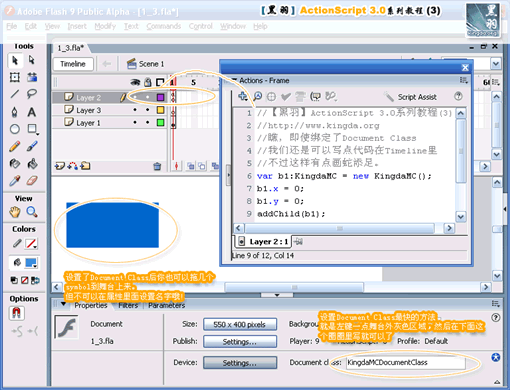Toggle lock all layers padlock icon
Viewport: 510px width, 390px height.
[148, 82]
